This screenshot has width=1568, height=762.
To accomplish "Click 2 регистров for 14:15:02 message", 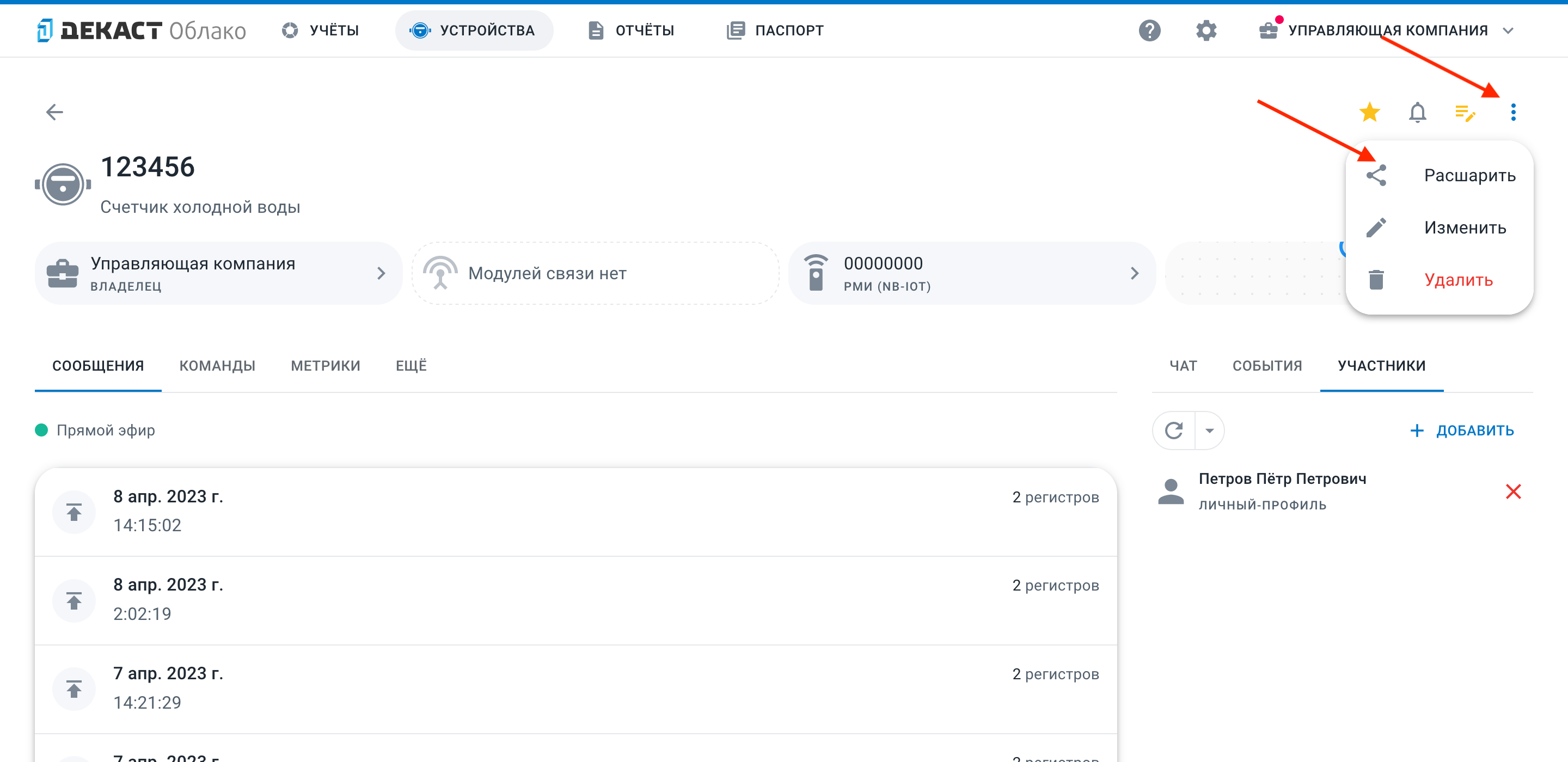I will coord(1056,497).
